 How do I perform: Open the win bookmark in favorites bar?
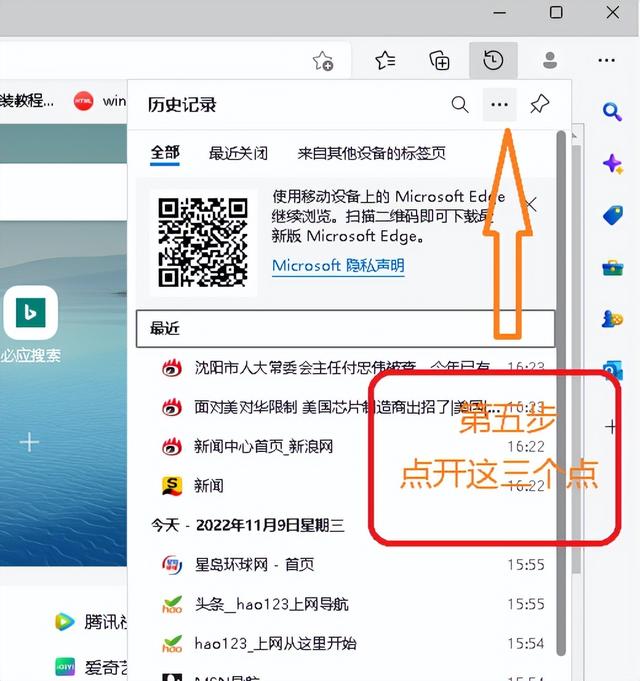pos(100,101)
